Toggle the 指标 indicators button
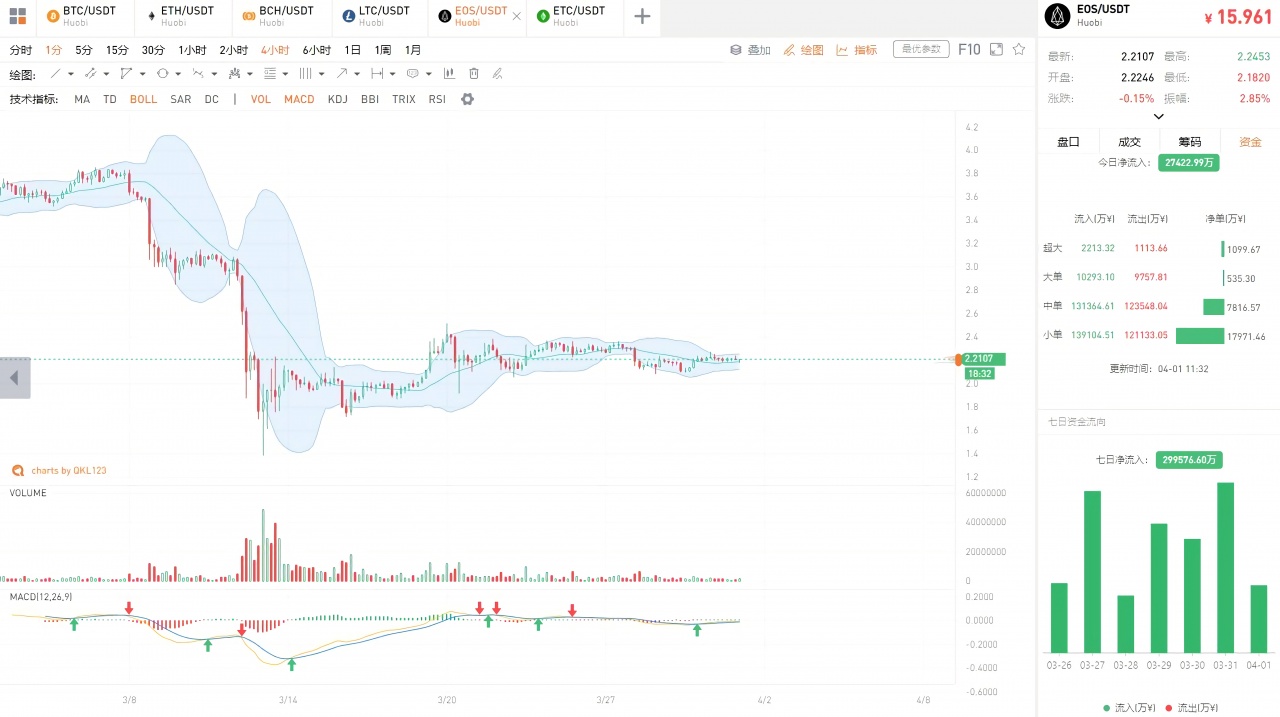 click(857, 49)
